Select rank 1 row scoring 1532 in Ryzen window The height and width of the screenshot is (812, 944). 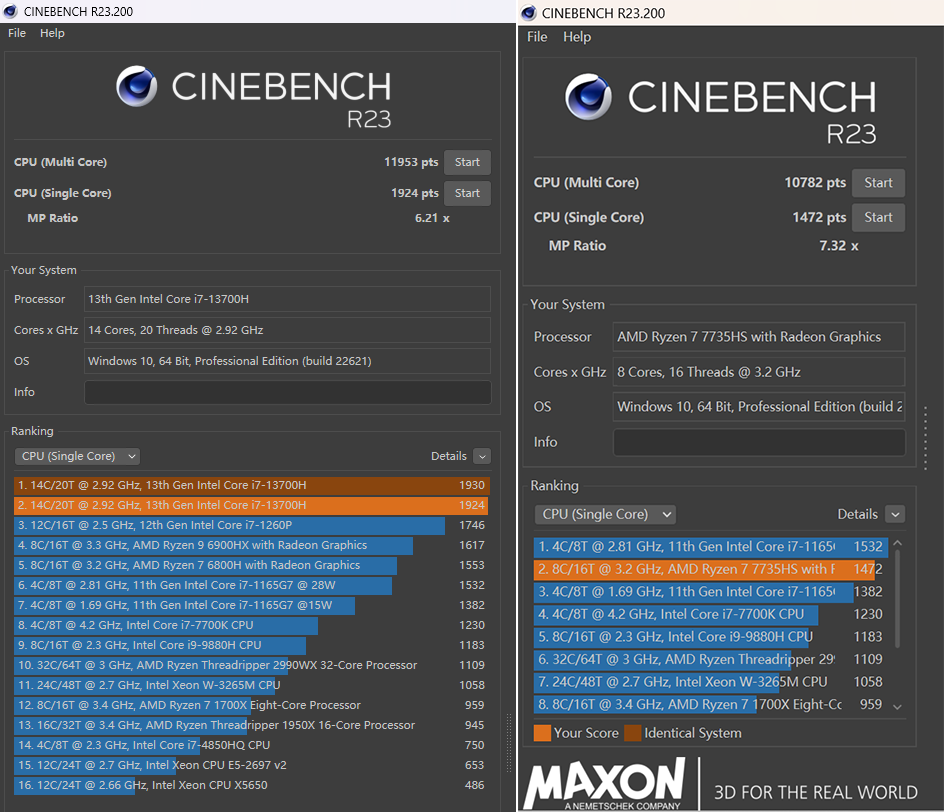[710, 547]
